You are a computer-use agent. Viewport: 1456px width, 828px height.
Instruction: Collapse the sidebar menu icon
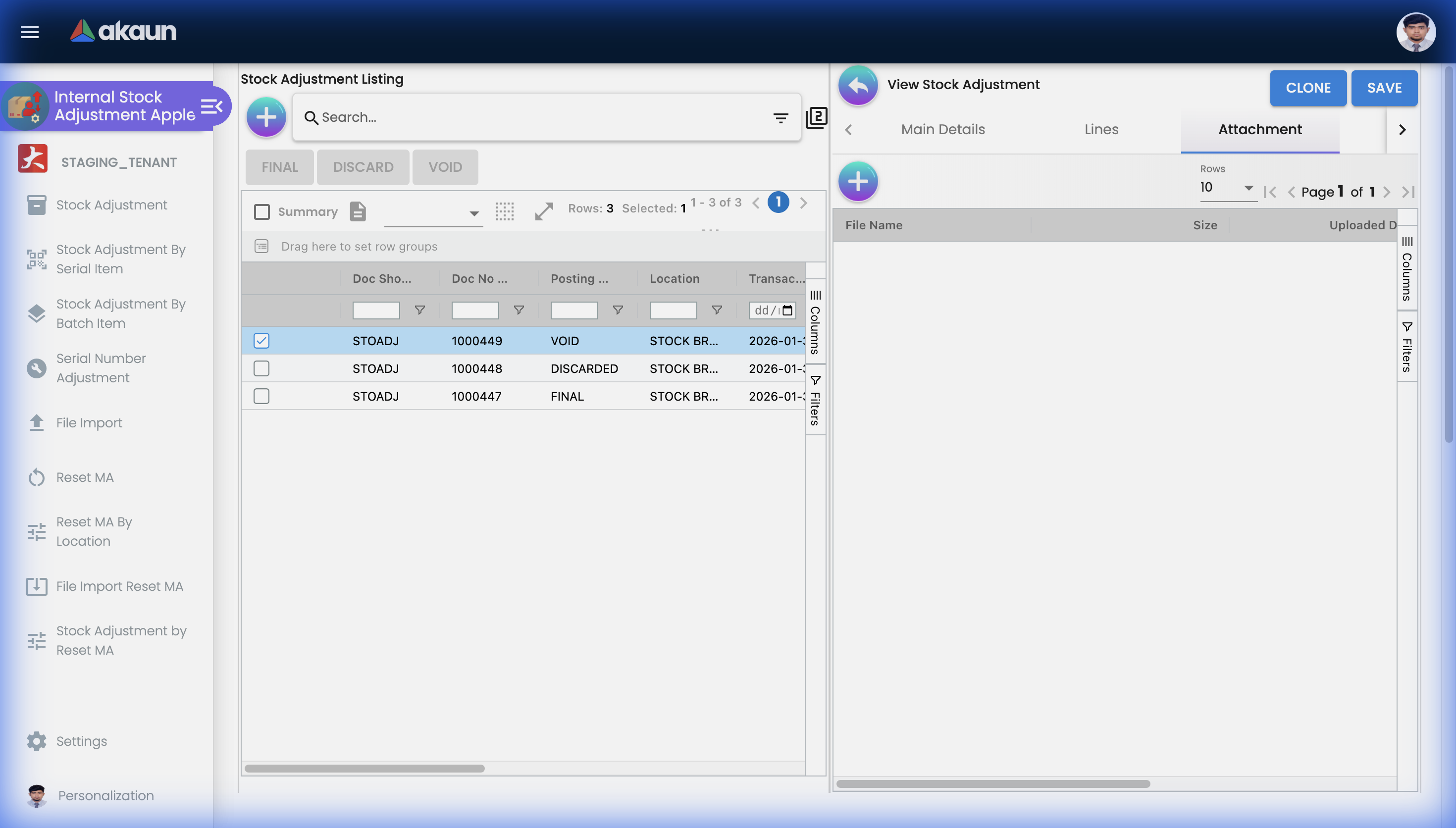coord(211,106)
